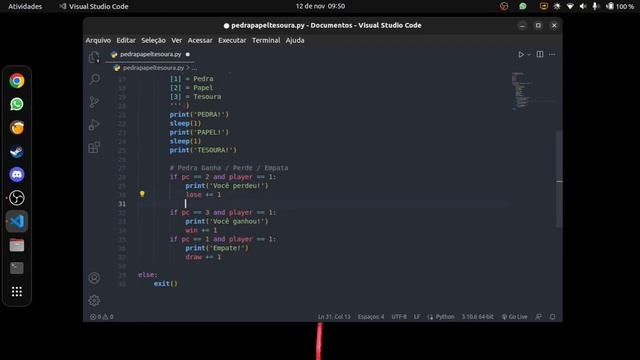
Task: Open Discord from the dock
Action: [17, 175]
